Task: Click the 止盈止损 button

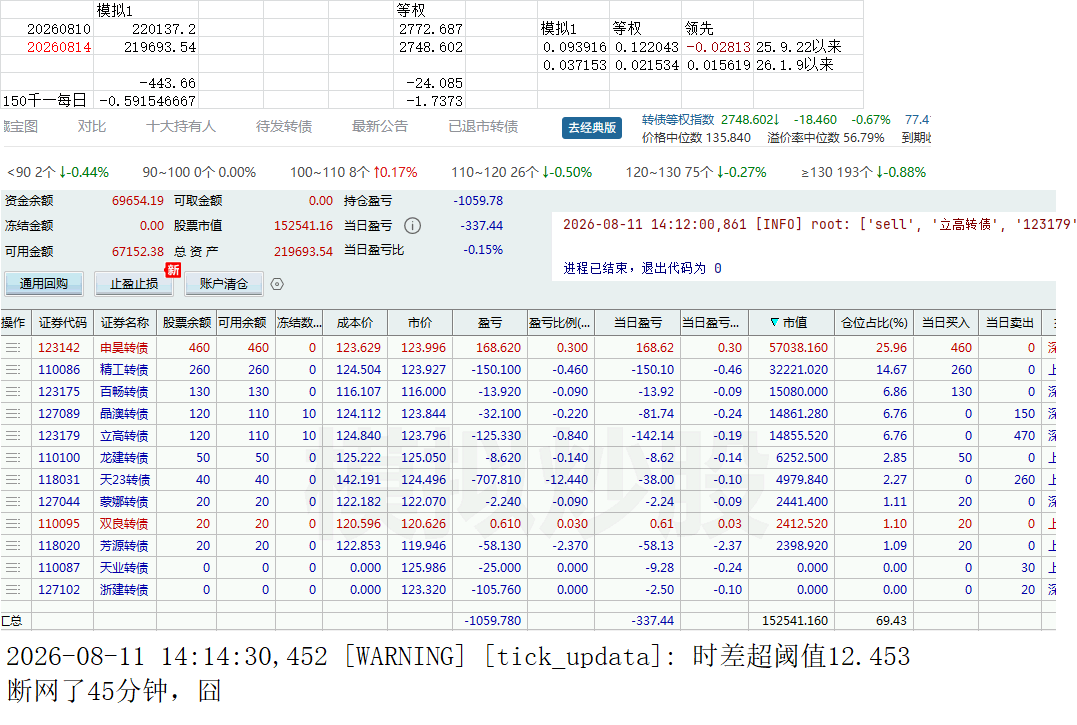Action: coord(134,284)
